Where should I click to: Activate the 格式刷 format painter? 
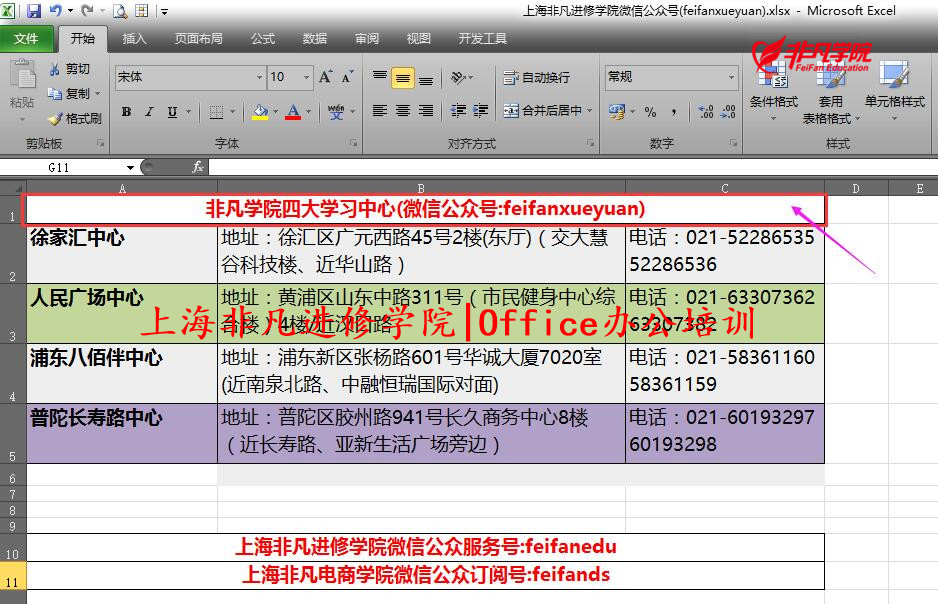click(x=75, y=118)
